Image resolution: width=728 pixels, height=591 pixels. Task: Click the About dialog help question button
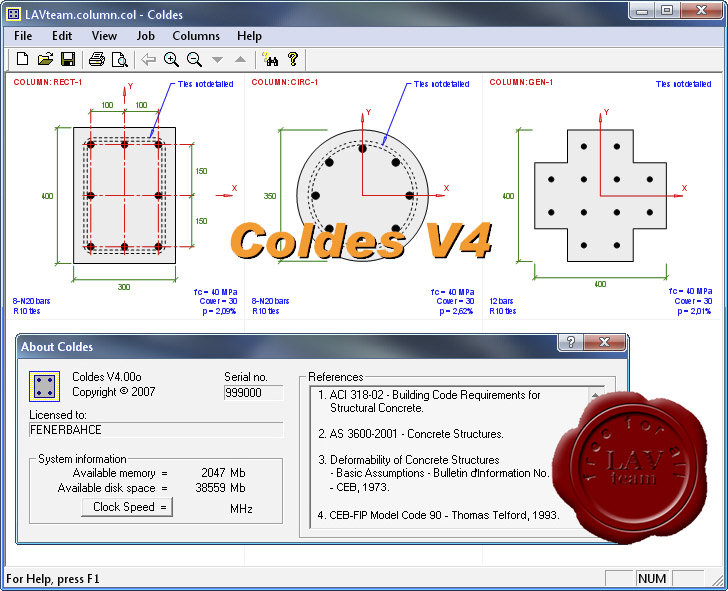point(571,342)
